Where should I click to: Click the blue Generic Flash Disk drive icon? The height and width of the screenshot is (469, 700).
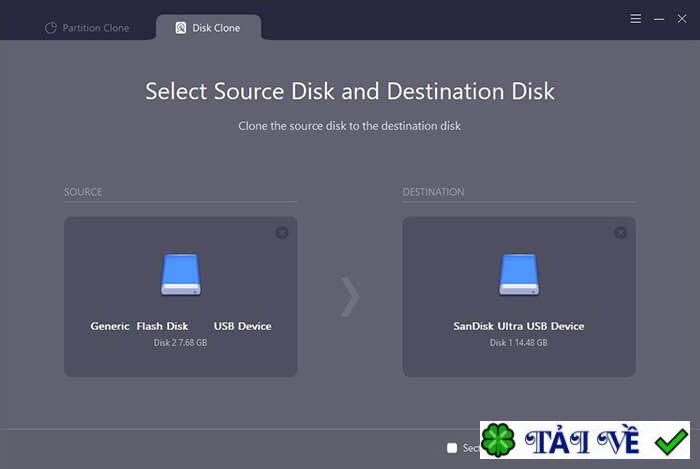[x=180, y=274]
